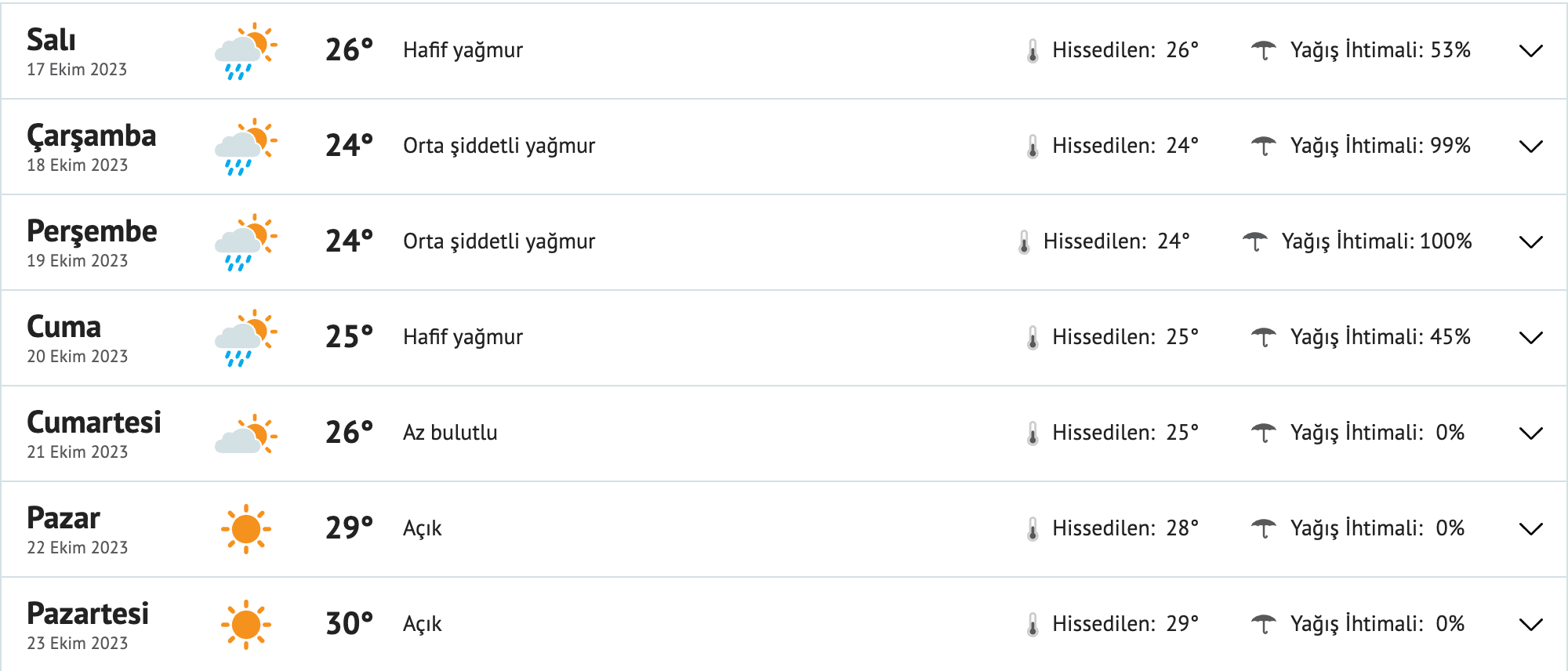Click the 30° temperature on Pazartesi

coord(350,624)
